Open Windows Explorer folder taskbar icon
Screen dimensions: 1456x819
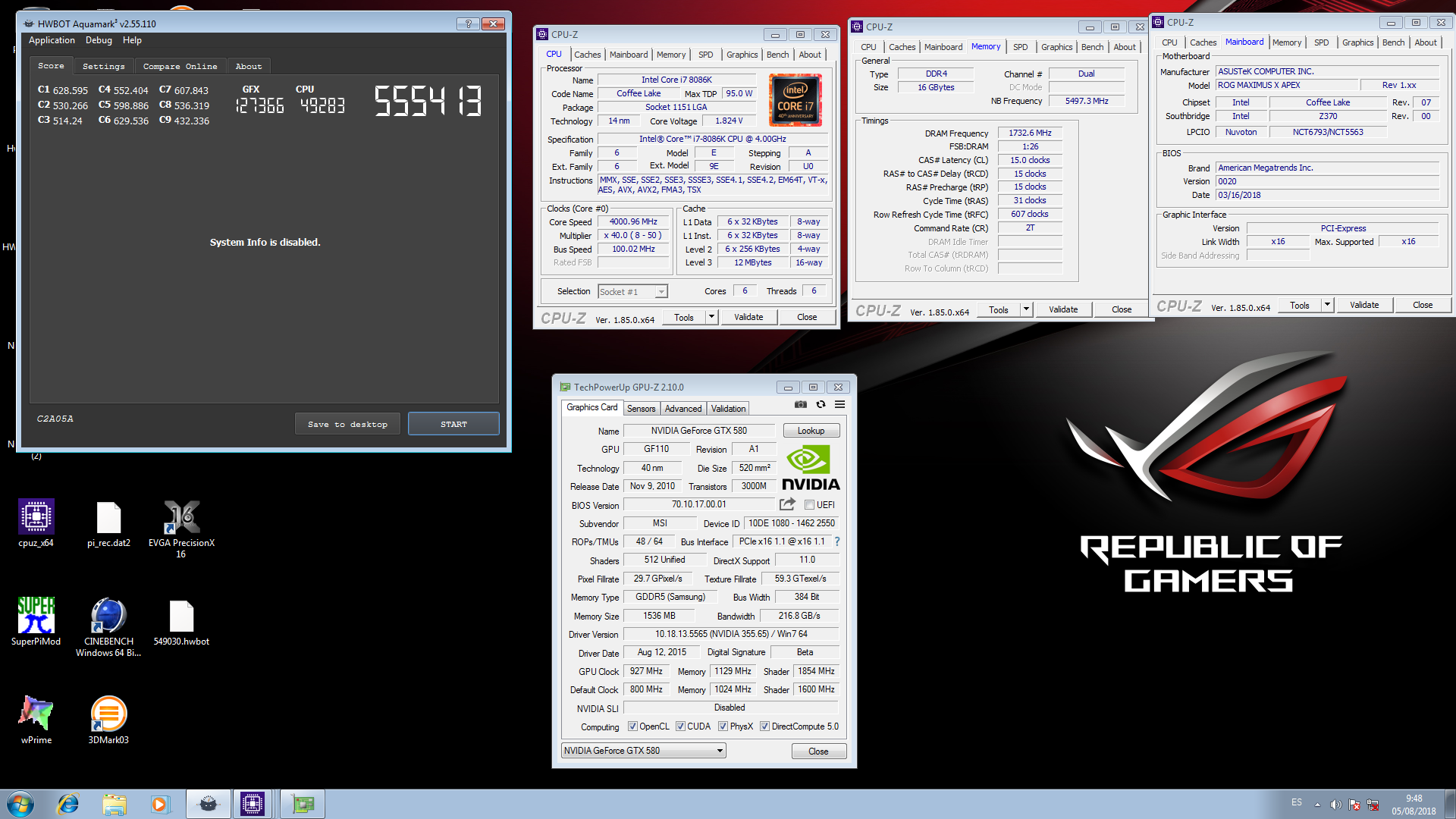pos(115,804)
